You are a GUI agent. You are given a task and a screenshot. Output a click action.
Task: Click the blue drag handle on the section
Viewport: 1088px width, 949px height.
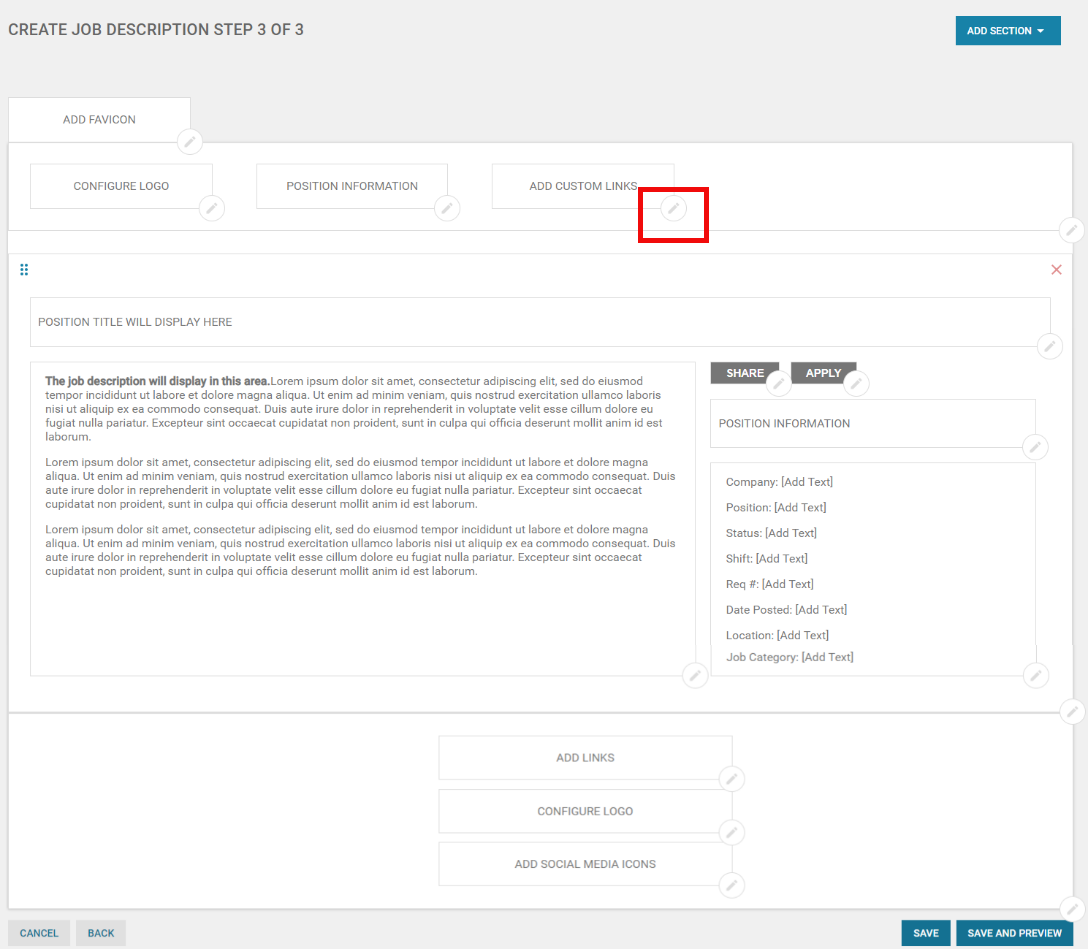coord(24,269)
